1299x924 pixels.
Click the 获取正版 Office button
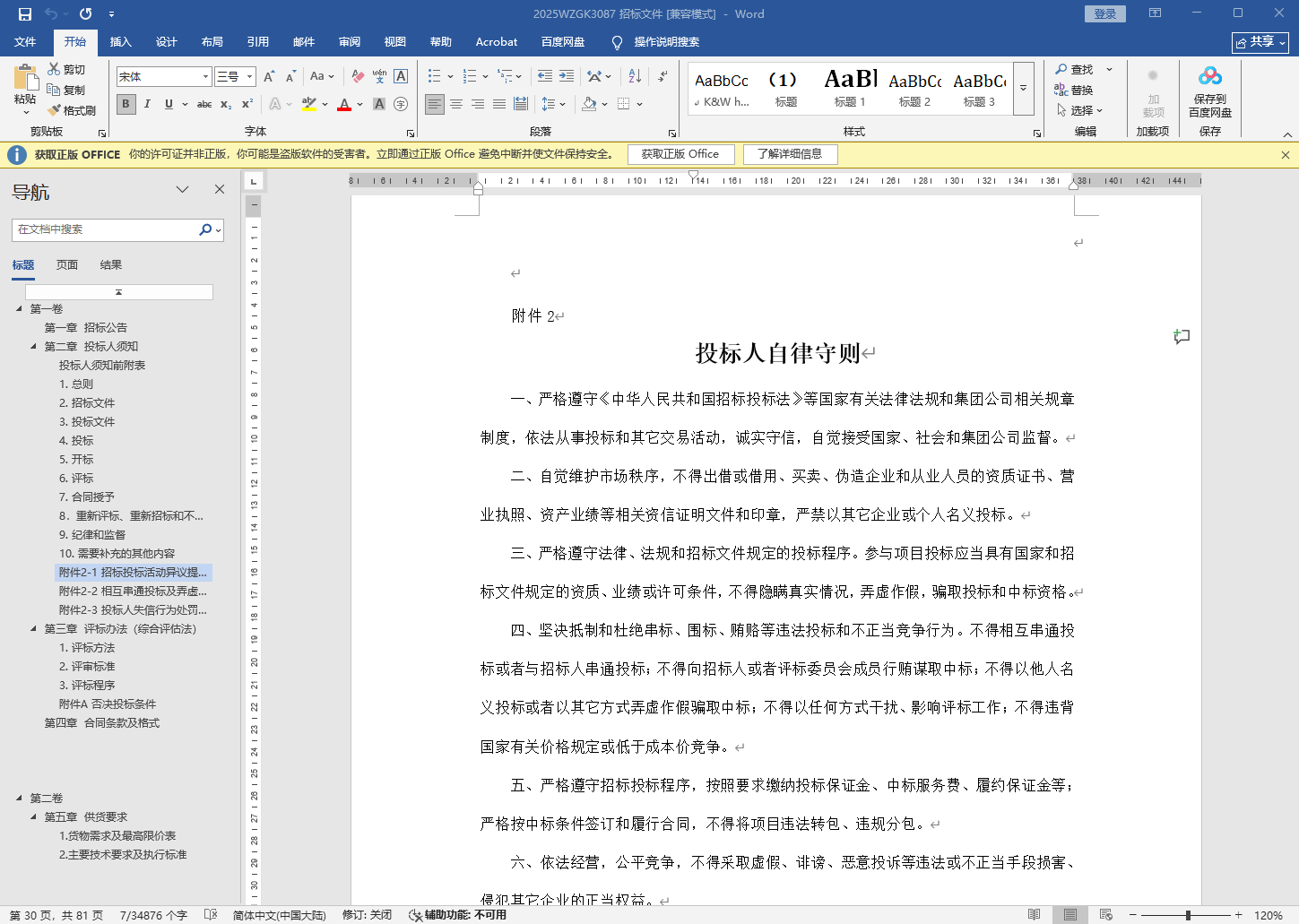pos(680,154)
